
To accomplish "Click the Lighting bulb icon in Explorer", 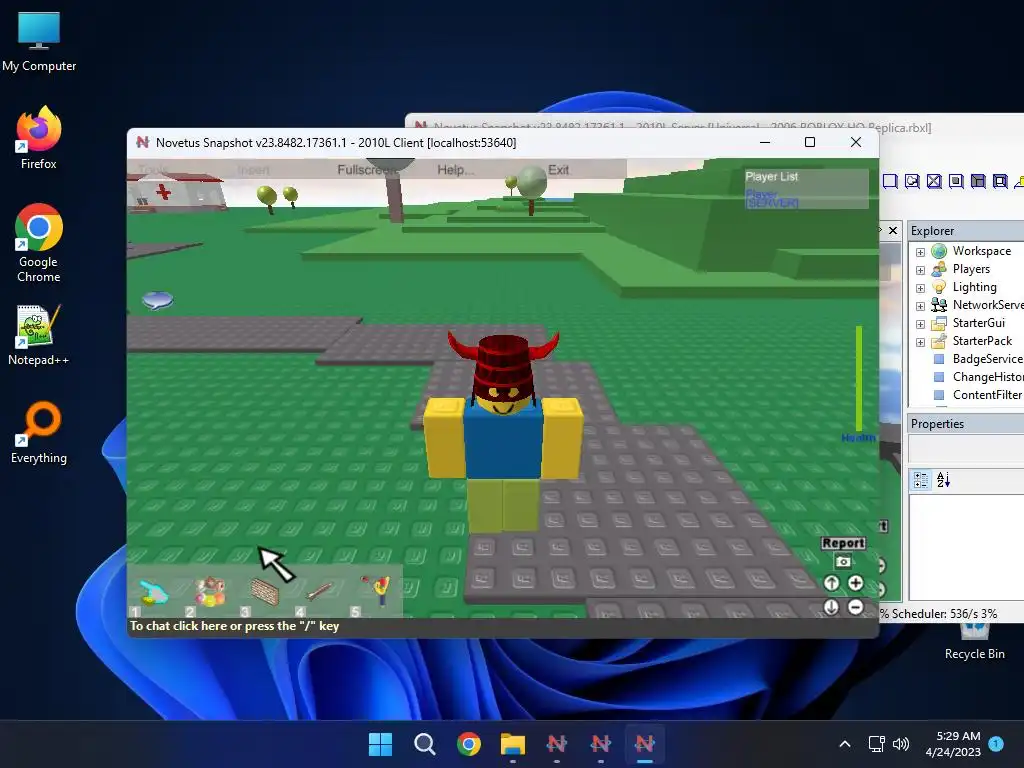I will [939, 287].
